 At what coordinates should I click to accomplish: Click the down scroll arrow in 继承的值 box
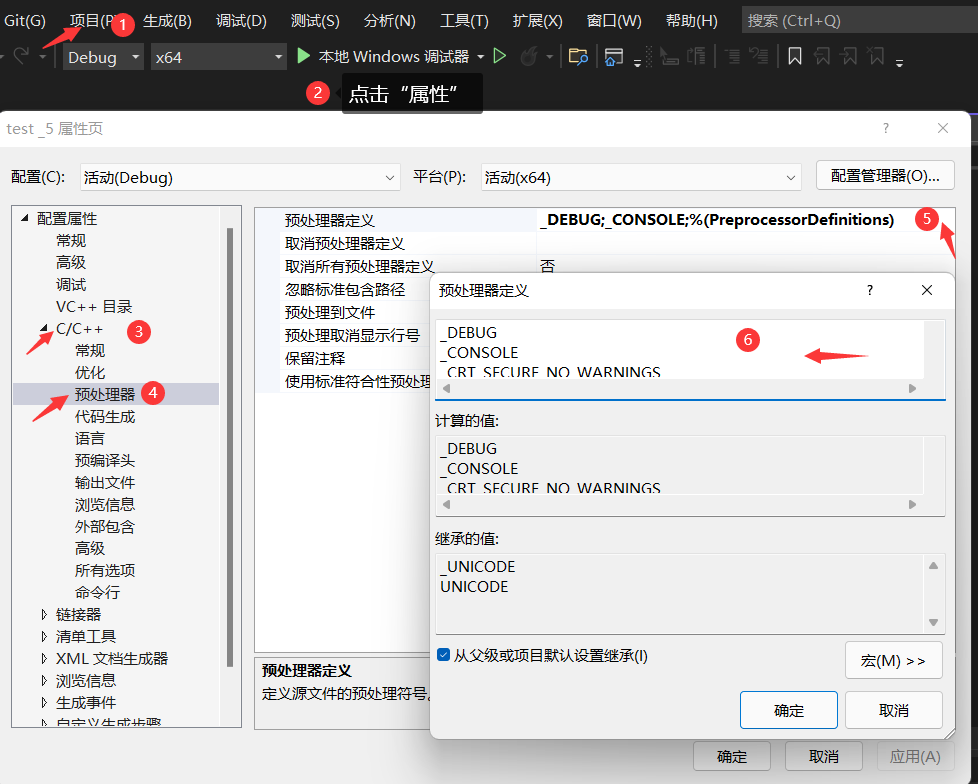click(934, 622)
